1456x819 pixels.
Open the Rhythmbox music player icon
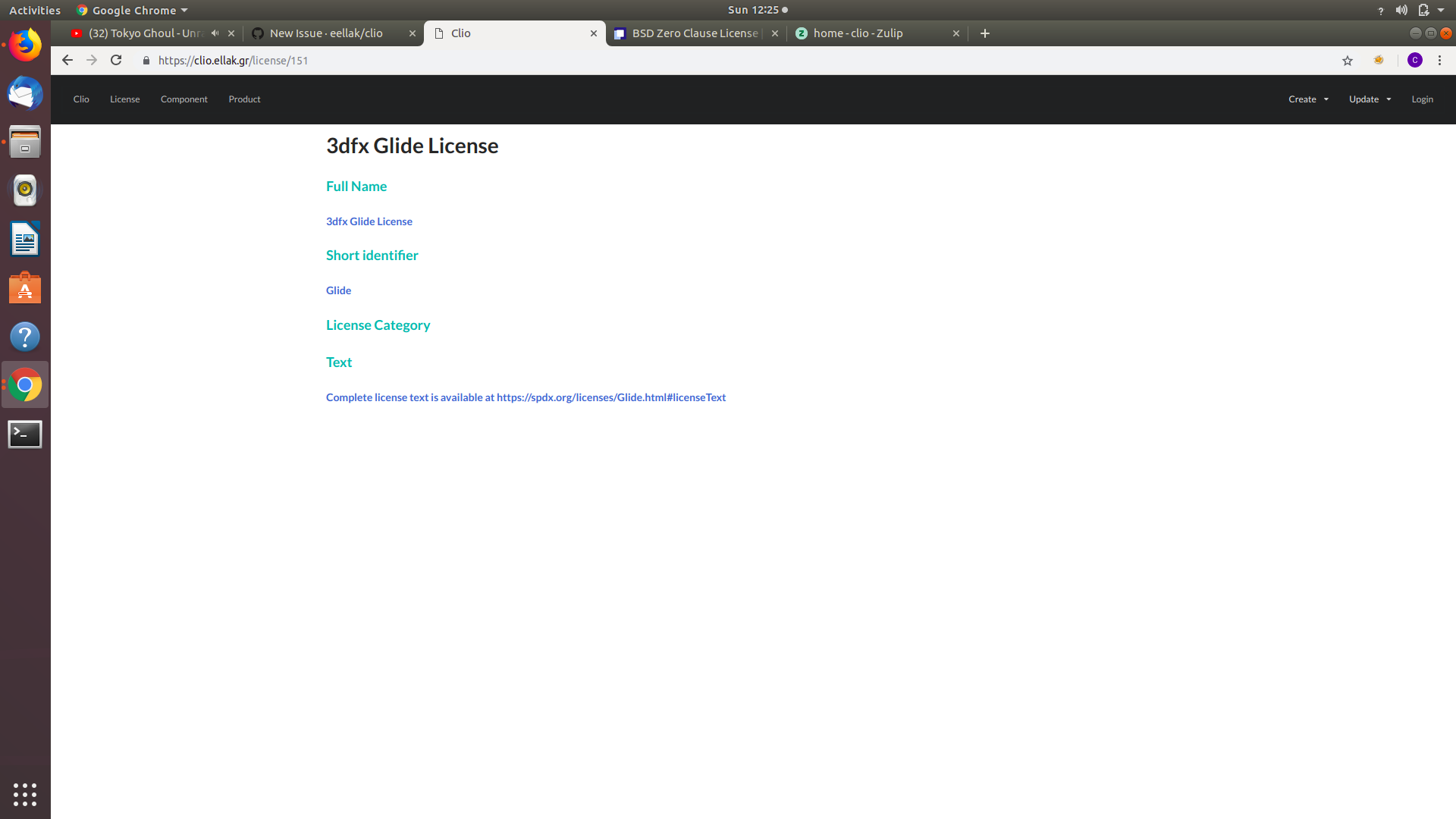[25, 190]
